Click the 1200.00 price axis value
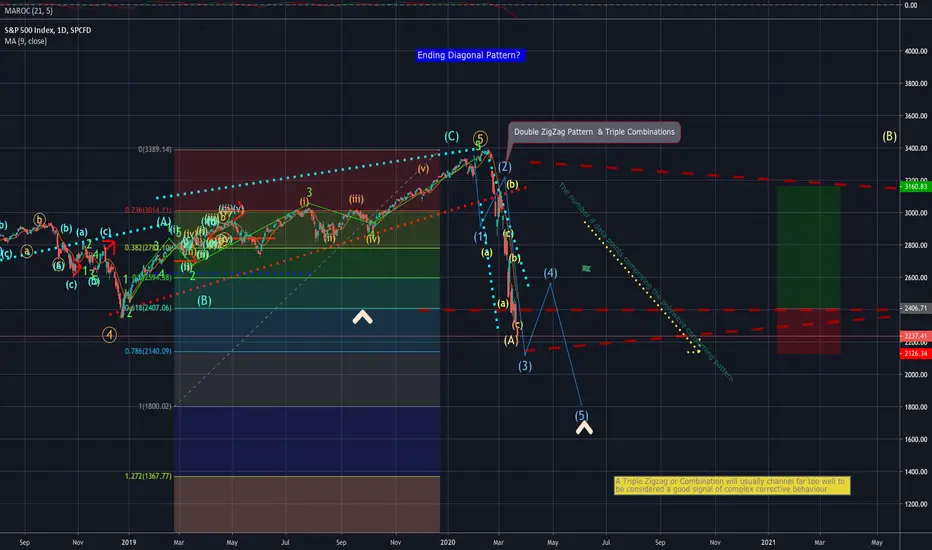This screenshot has height=550, width=932. [x=915, y=504]
